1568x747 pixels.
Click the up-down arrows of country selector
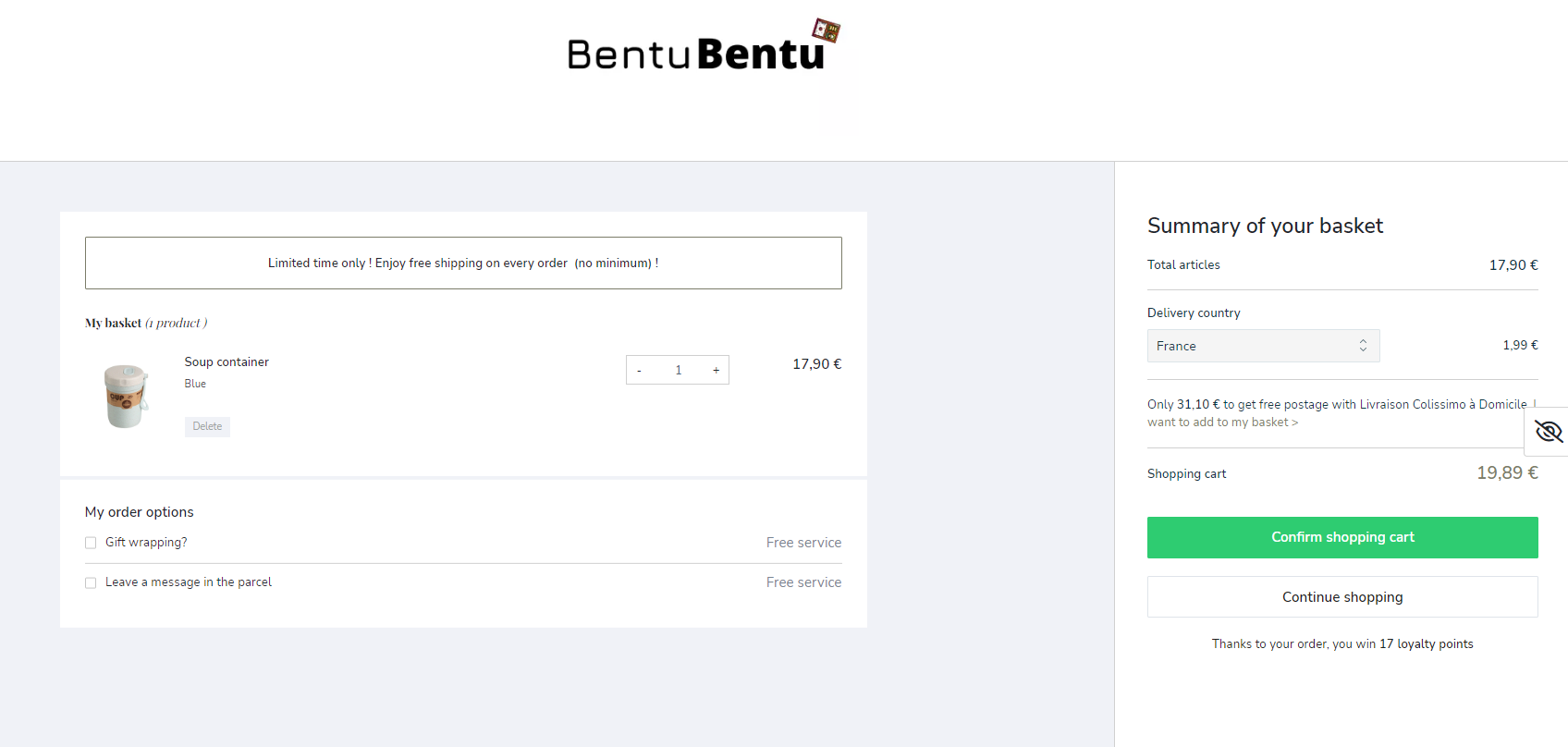pos(1363,346)
